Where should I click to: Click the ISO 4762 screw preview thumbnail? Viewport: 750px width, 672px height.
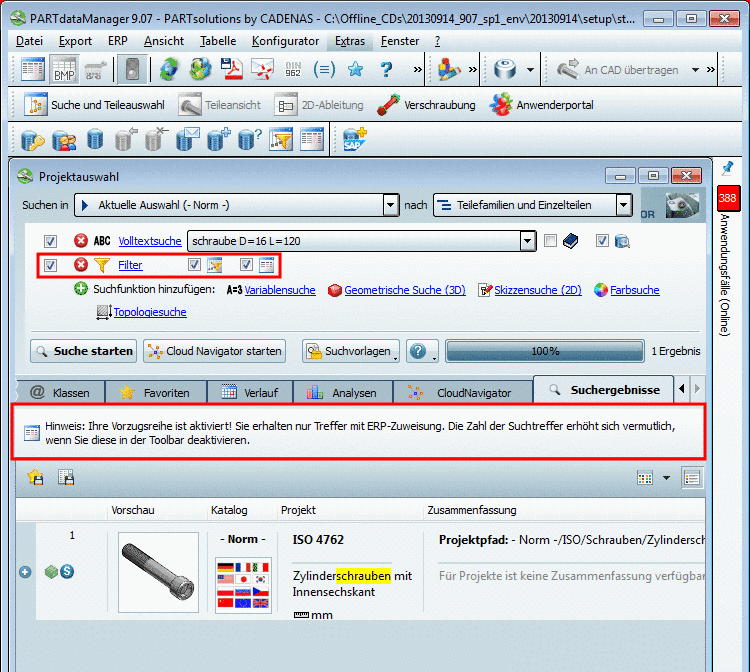click(x=158, y=572)
